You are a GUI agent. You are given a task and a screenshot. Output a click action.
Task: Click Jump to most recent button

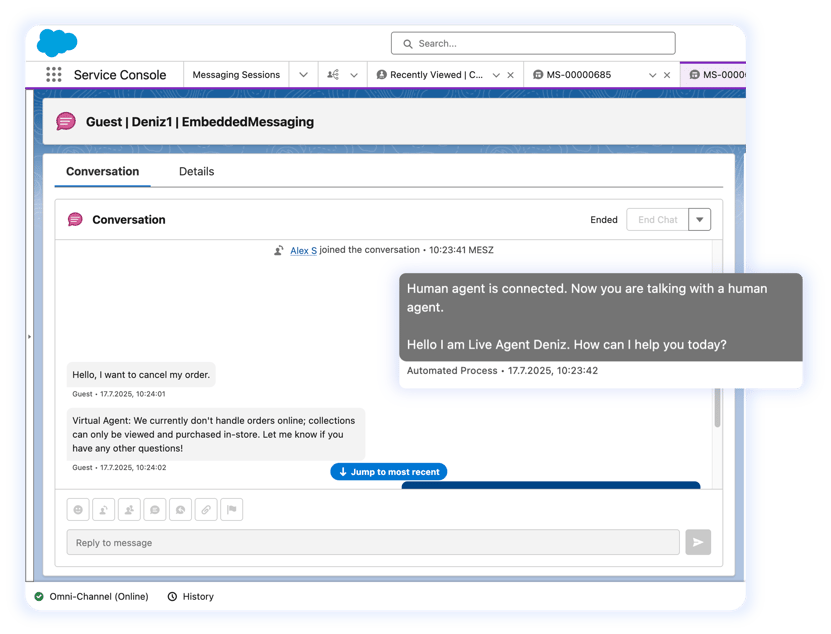388,472
